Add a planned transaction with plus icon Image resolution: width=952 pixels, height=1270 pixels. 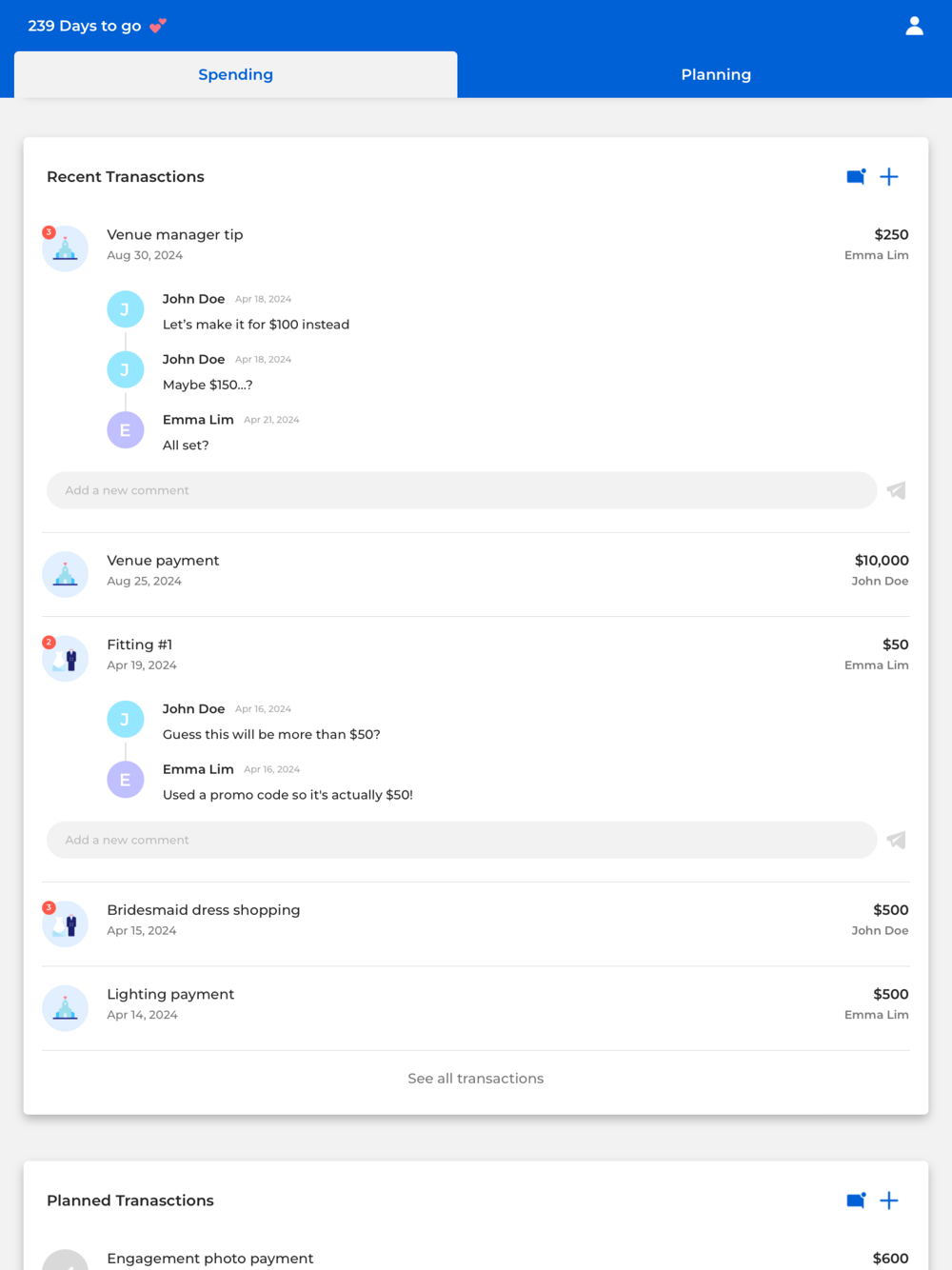[889, 1201]
